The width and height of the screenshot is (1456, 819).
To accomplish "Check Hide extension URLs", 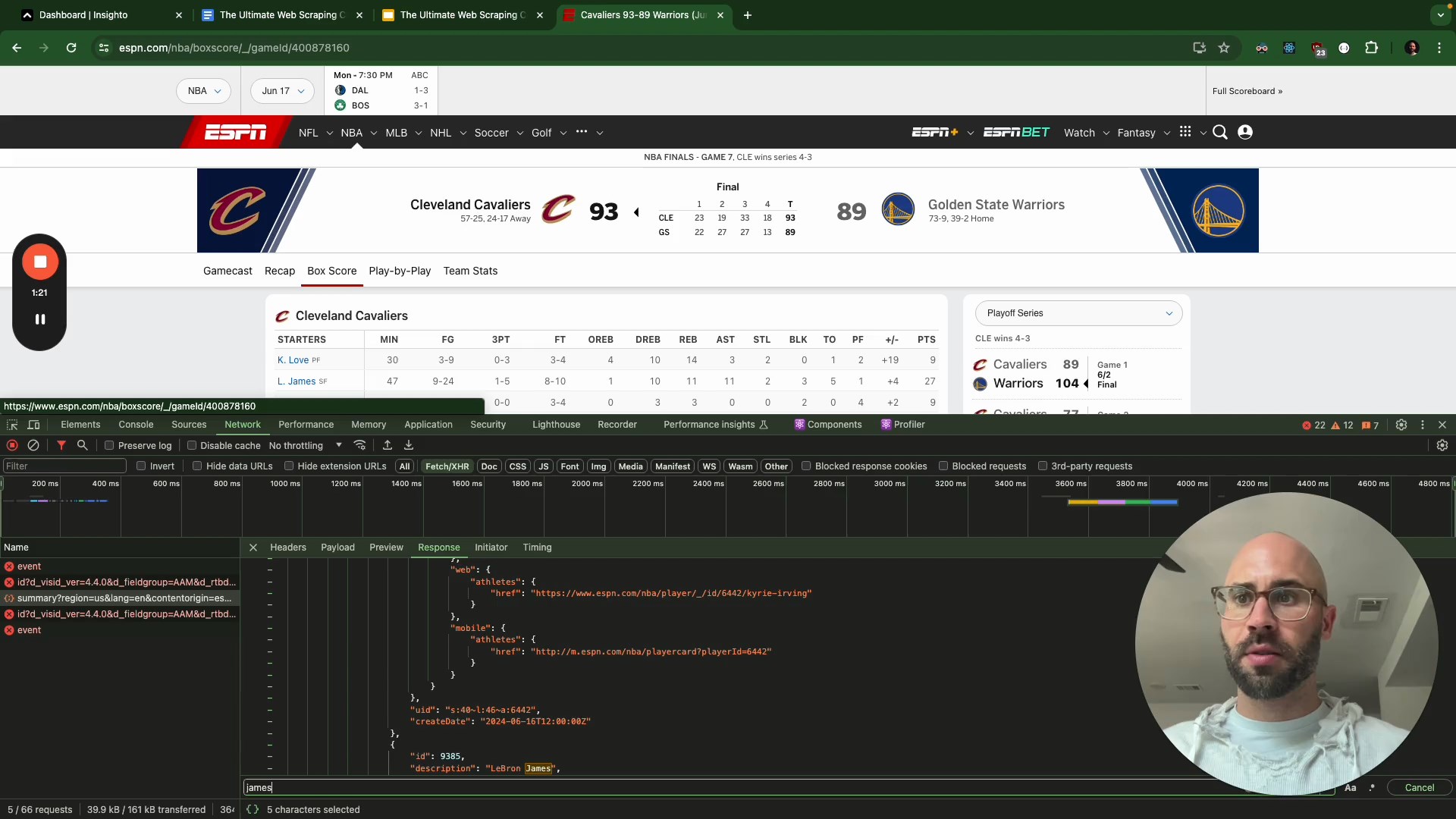I will coord(289,466).
